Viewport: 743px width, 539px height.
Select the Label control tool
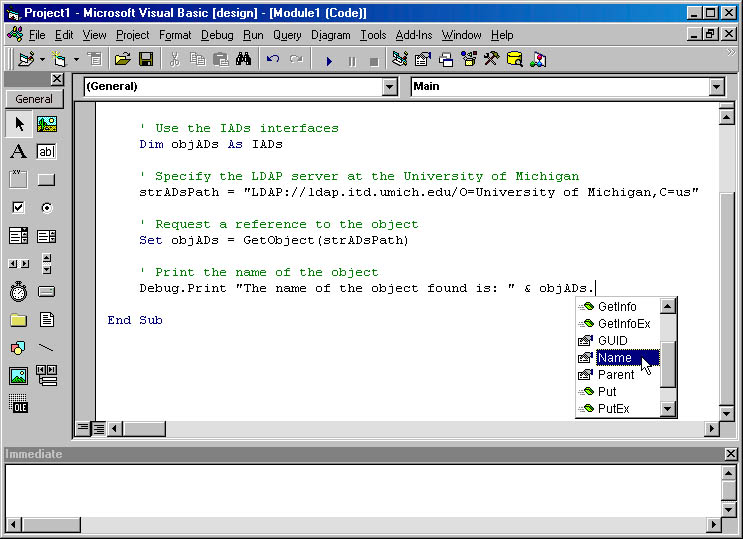tap(18, 152)
